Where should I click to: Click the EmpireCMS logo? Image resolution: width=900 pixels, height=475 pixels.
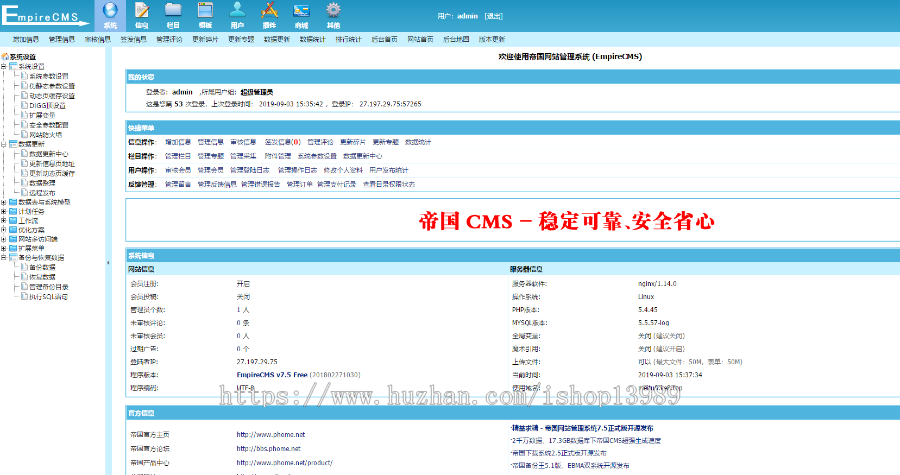click(46, 15)
